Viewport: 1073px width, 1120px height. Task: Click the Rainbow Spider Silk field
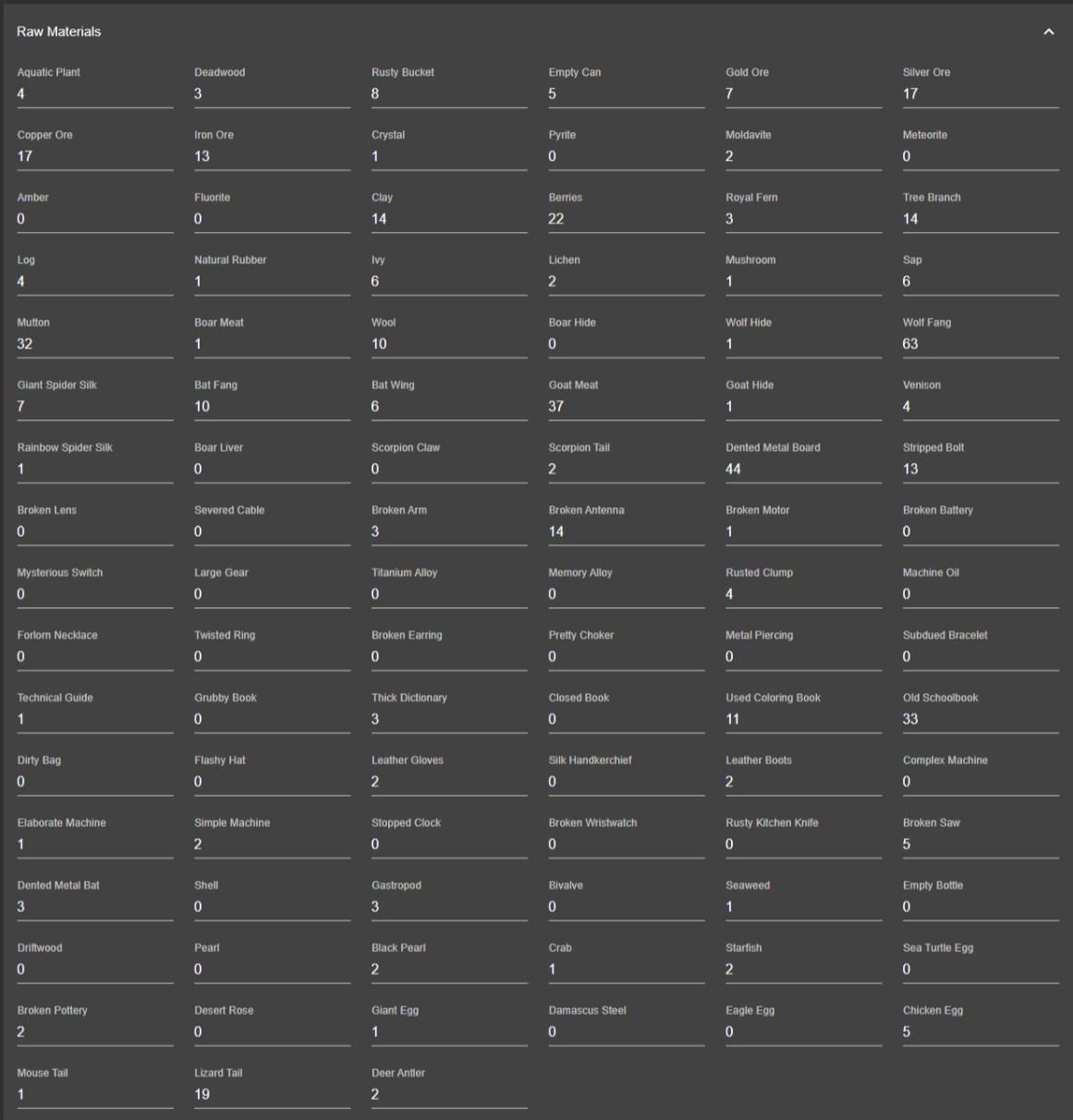click(x=94, y=469)
